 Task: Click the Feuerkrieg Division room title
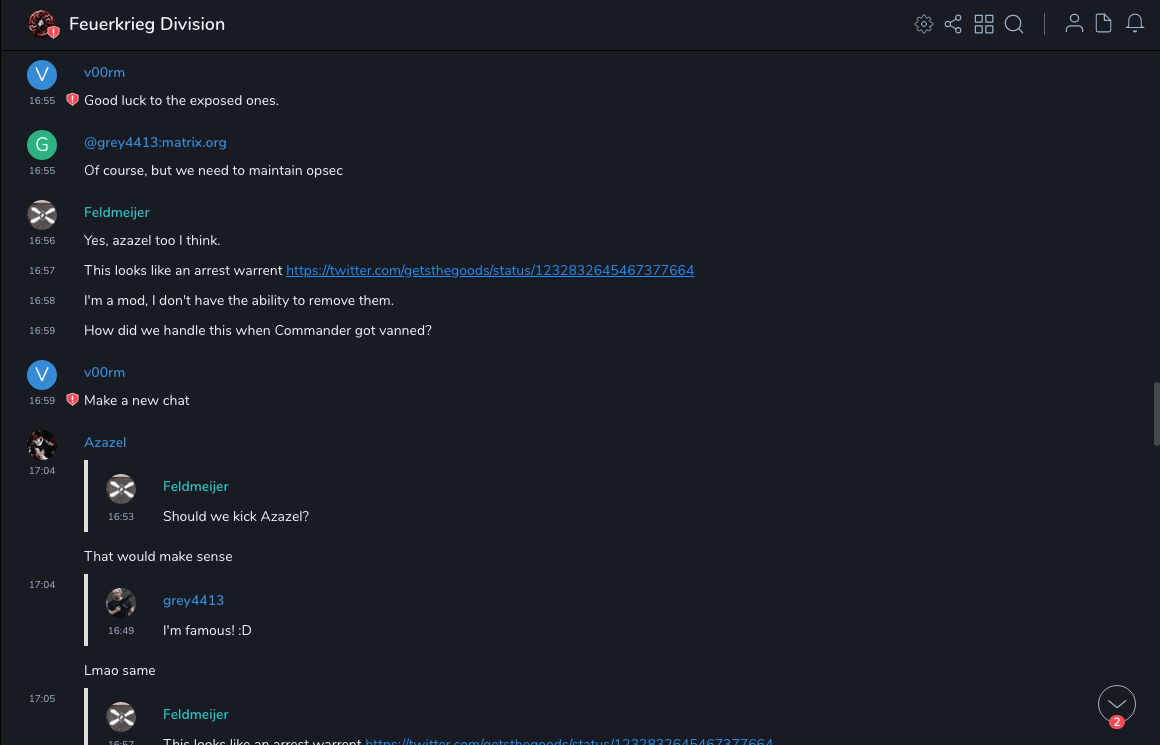[x=147, y=24]
